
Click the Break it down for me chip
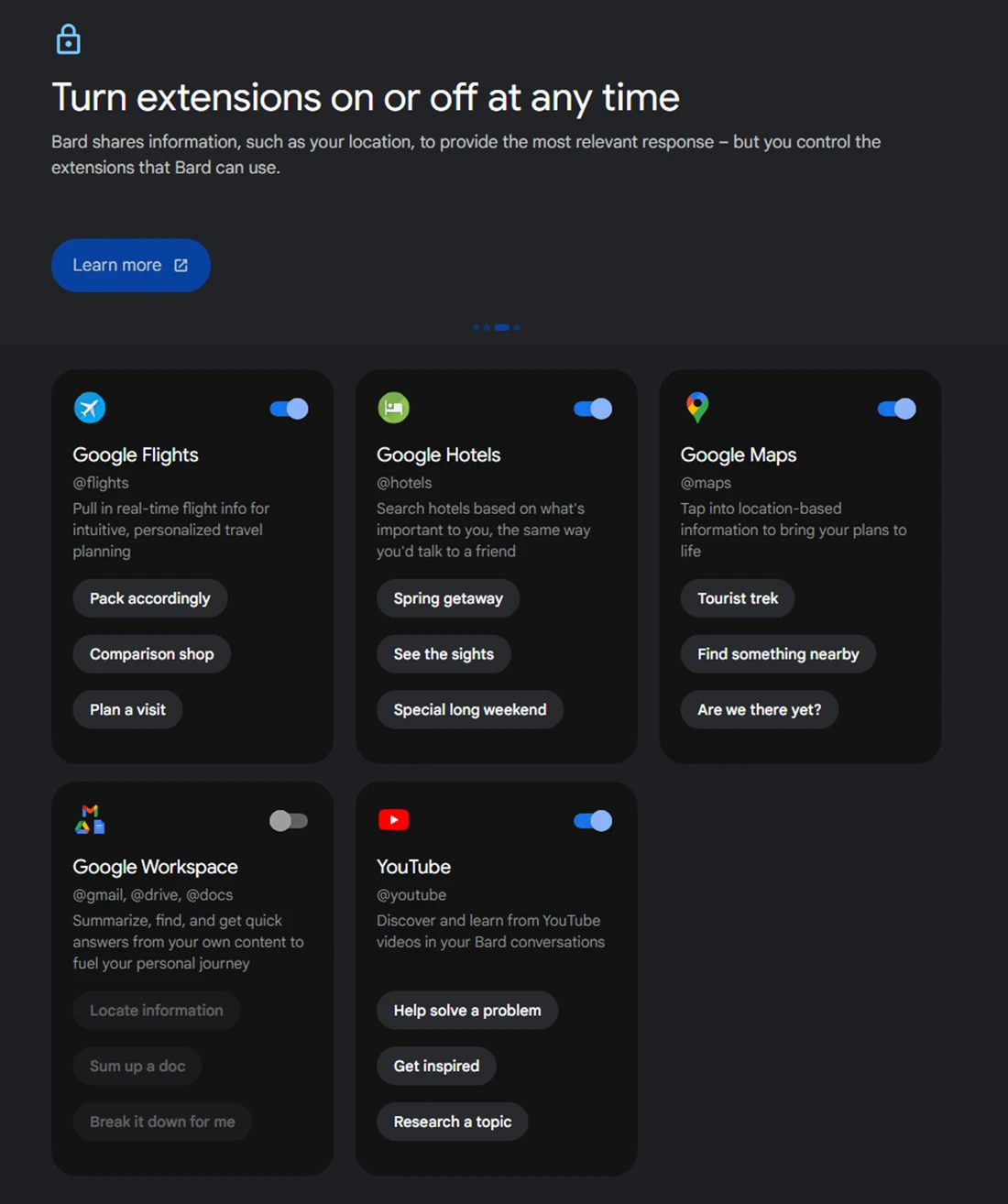coord(162,1122)
